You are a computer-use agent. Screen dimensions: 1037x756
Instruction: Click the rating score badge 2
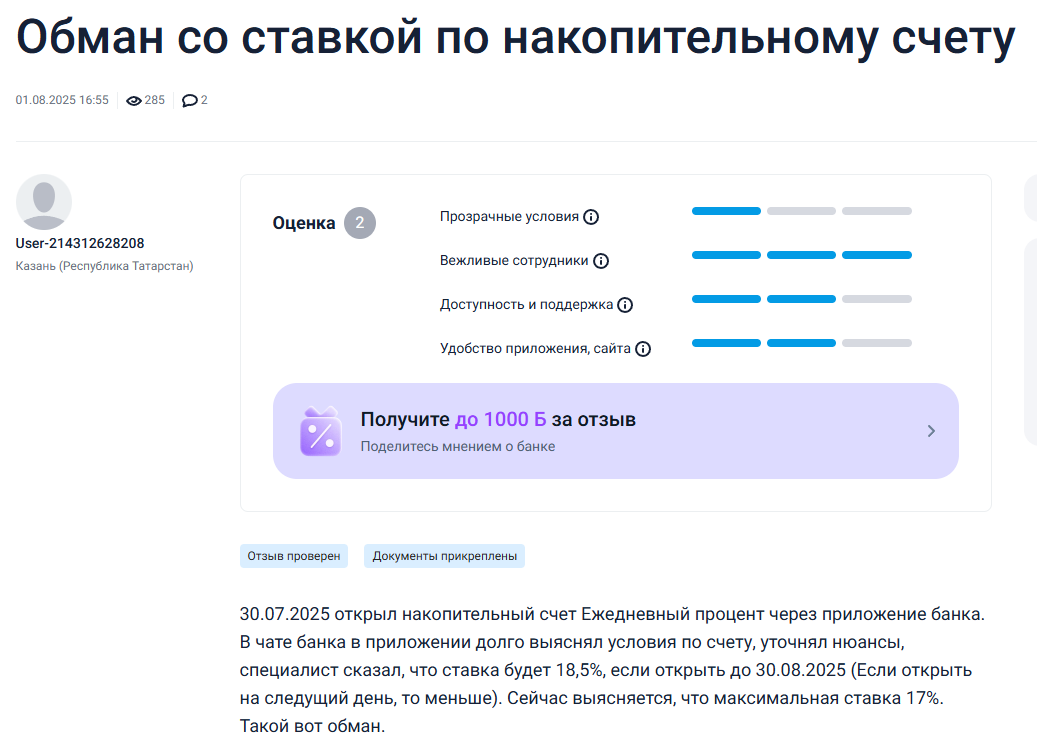click(360, 223)
